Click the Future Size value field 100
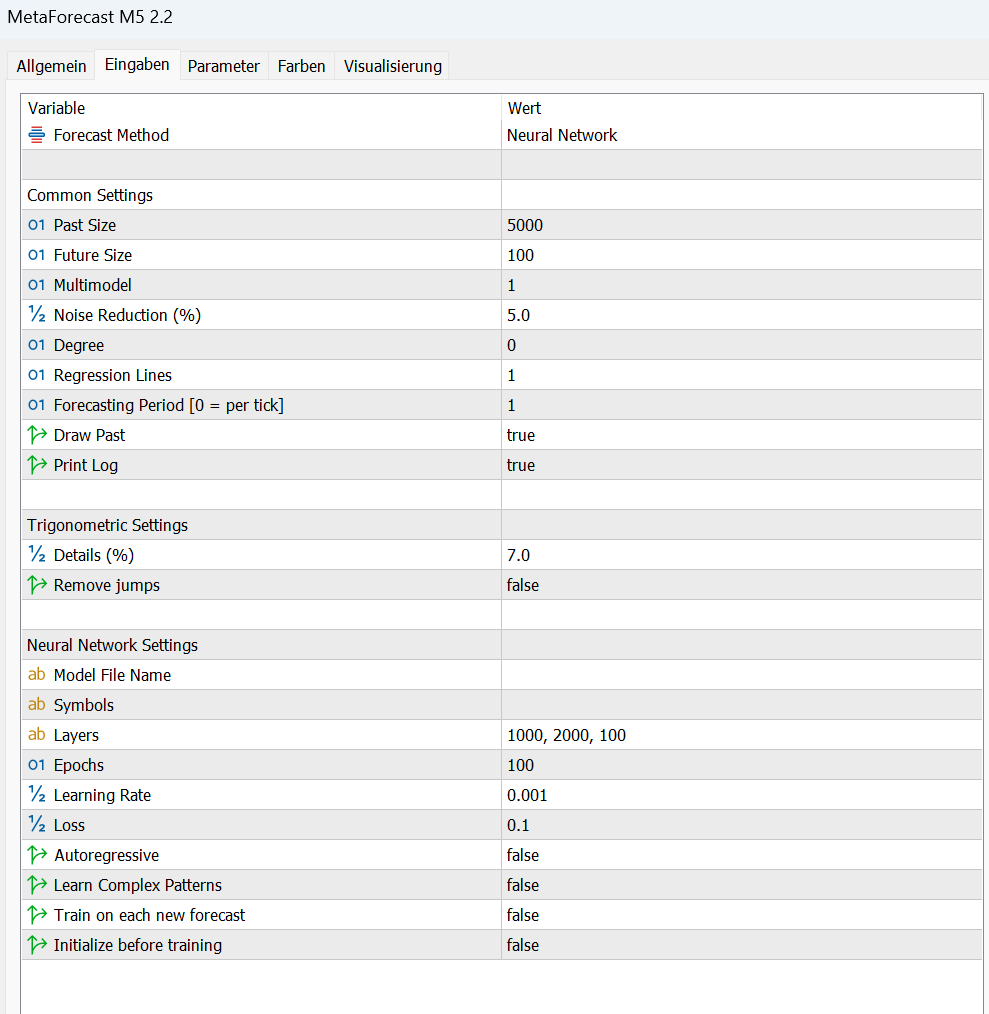Screen dimensions: 989x1014 tap(521, 255)
